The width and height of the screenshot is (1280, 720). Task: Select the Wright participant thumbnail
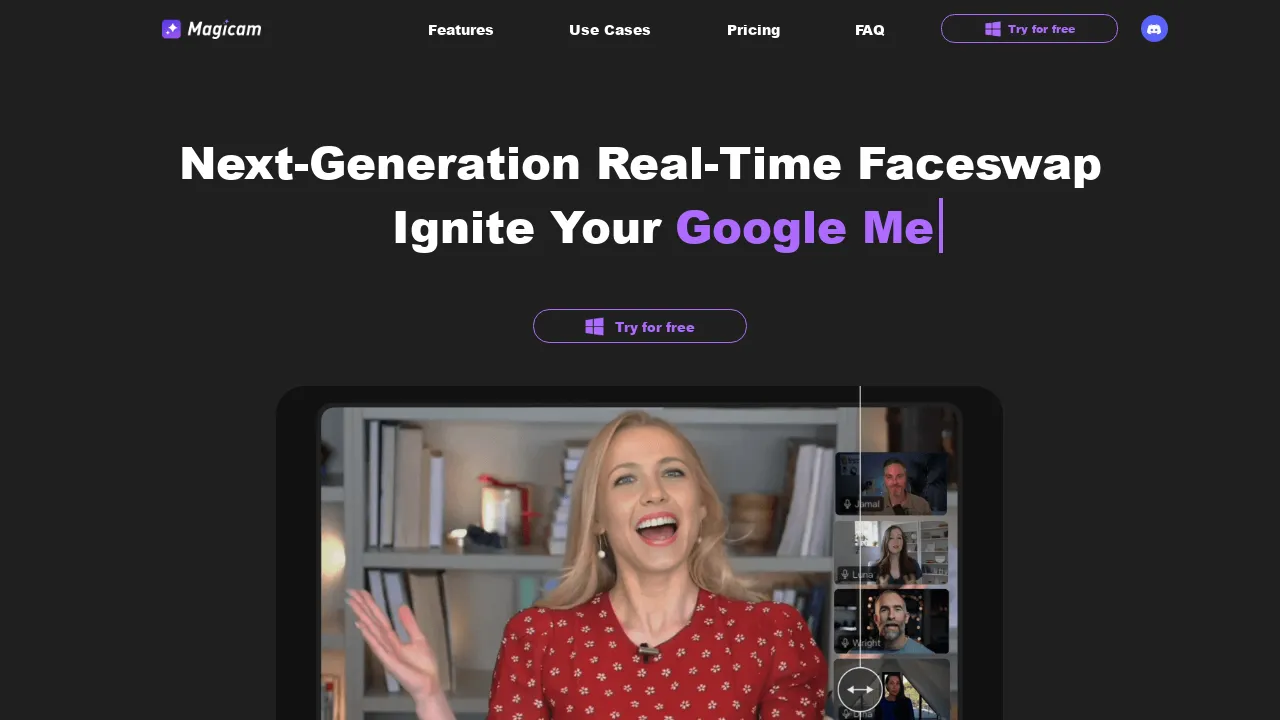click(x=891, y=621)
